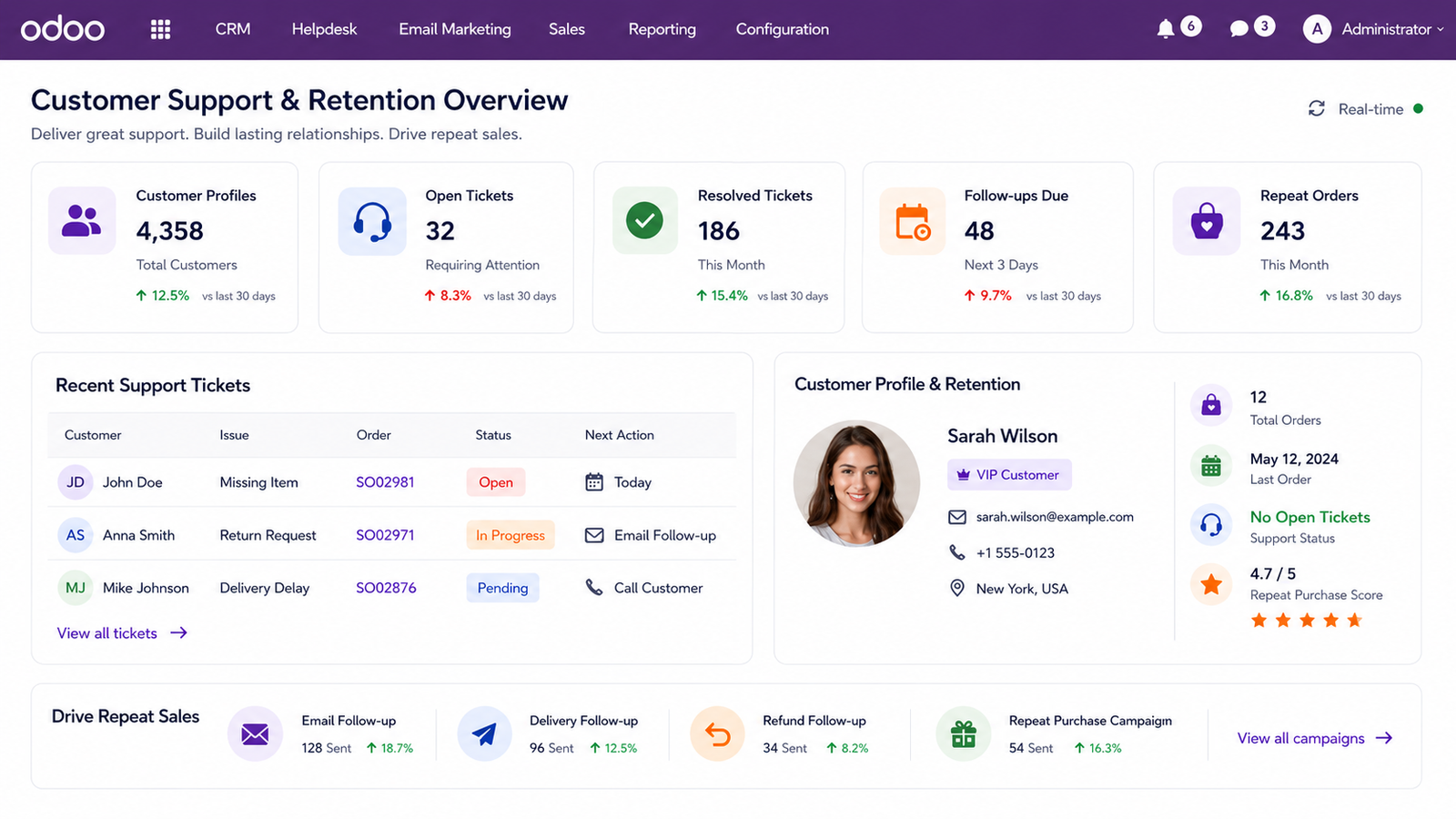Click the Real-time refresh icon
The width and height of the screenshot is (1456, 819).
click(x=1317, y=108)
